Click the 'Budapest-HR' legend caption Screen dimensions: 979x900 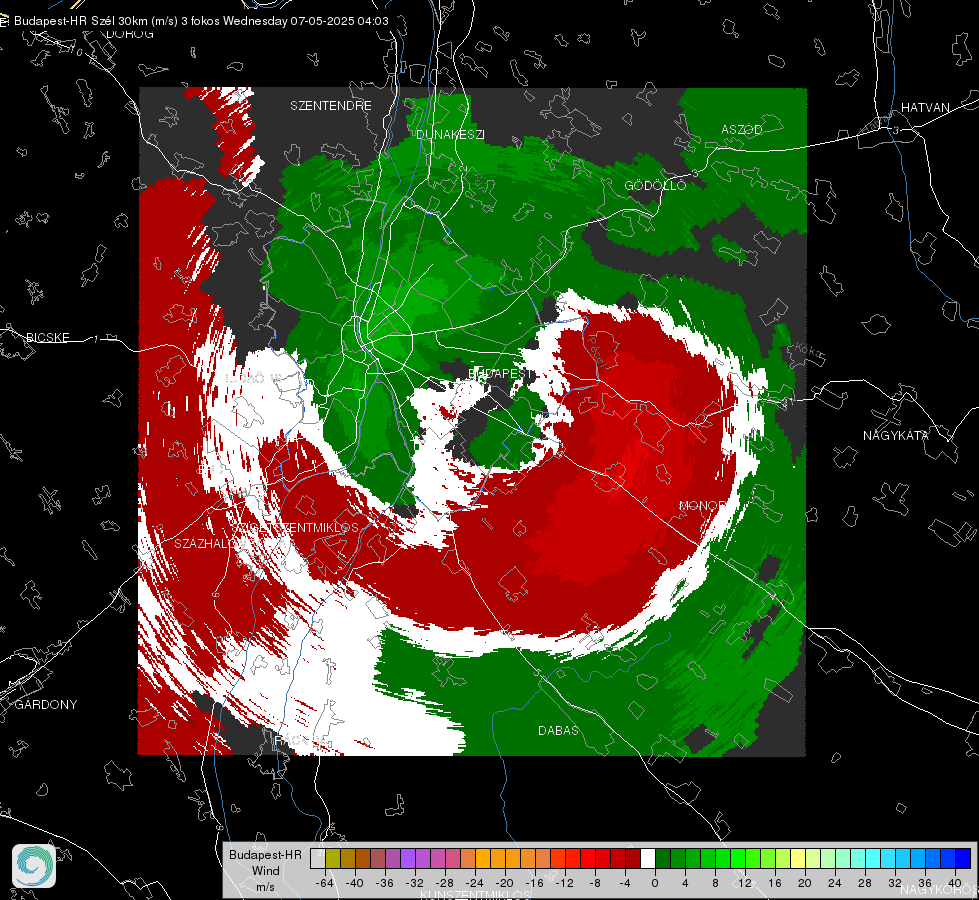point(265,855)
